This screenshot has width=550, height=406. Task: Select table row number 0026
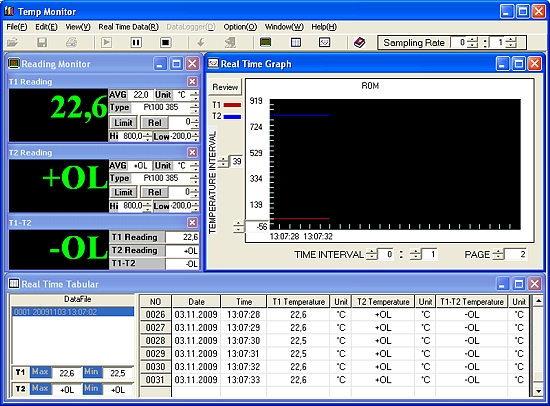155,314
